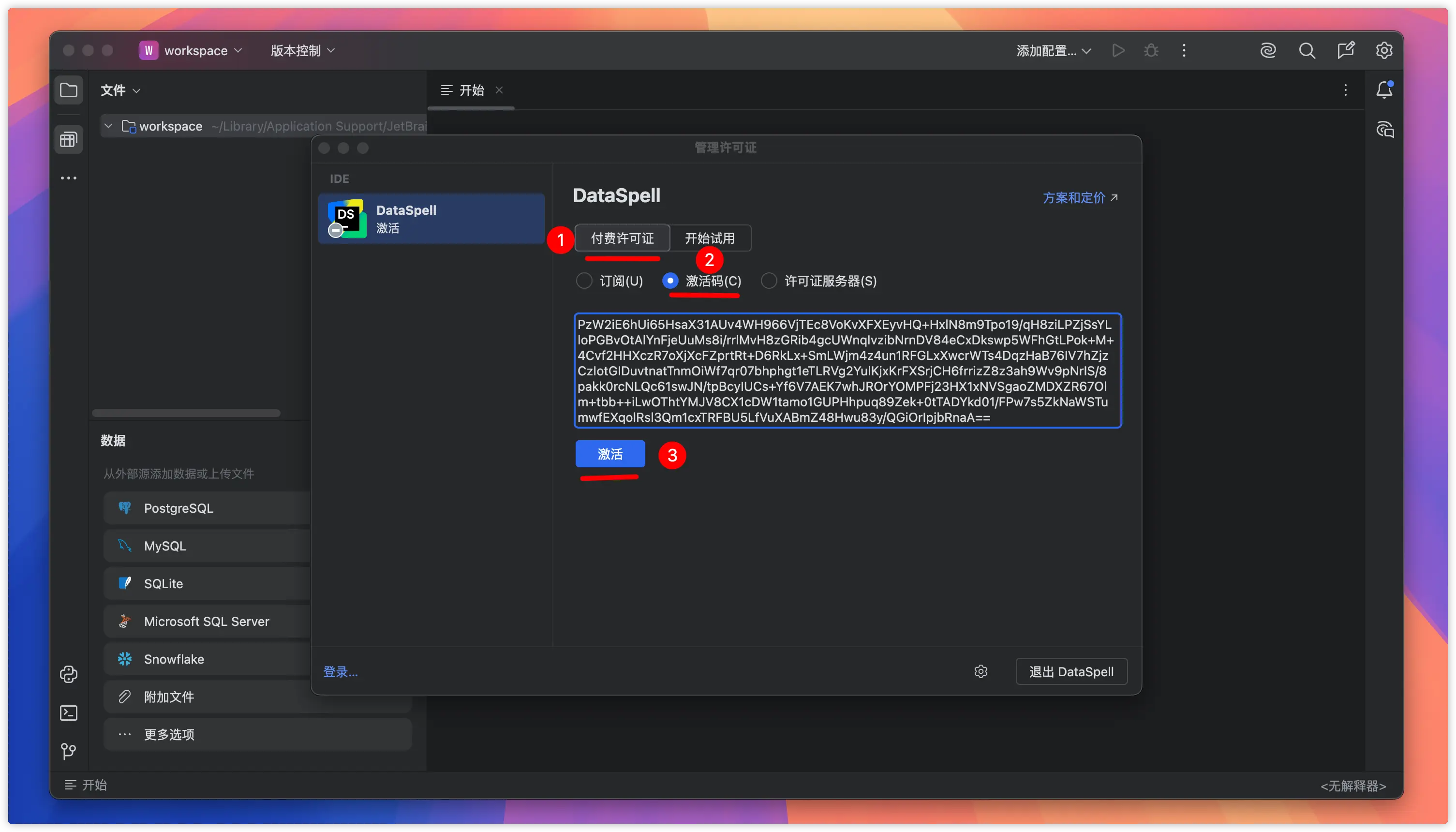
Task: Select the 激活码(C) radio button
Action: pyautogui.click(x=670, y=281)
